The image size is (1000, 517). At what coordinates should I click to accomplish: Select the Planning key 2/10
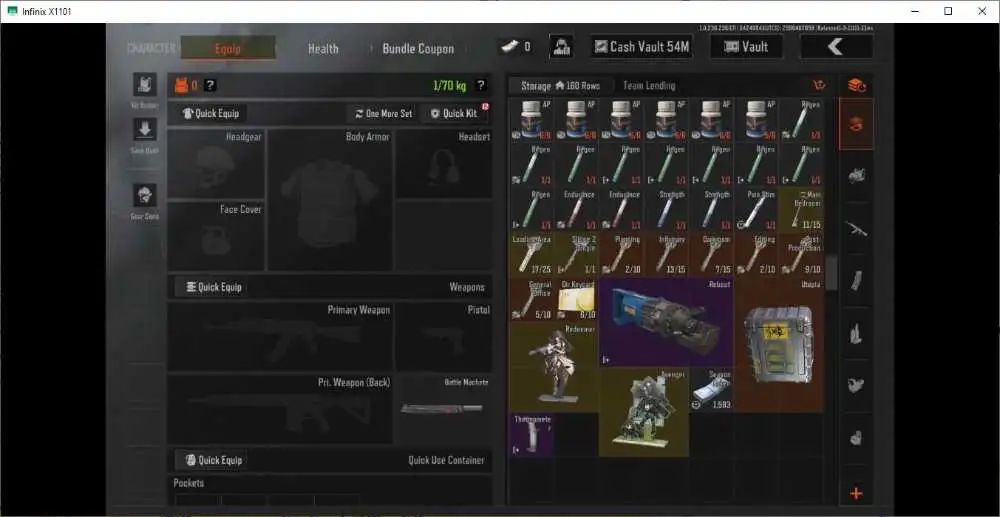tap(621, 254)
